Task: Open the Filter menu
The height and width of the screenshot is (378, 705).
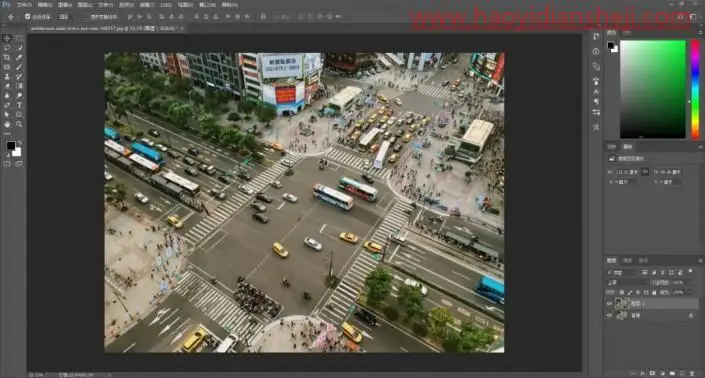Action: coord(147,5)
